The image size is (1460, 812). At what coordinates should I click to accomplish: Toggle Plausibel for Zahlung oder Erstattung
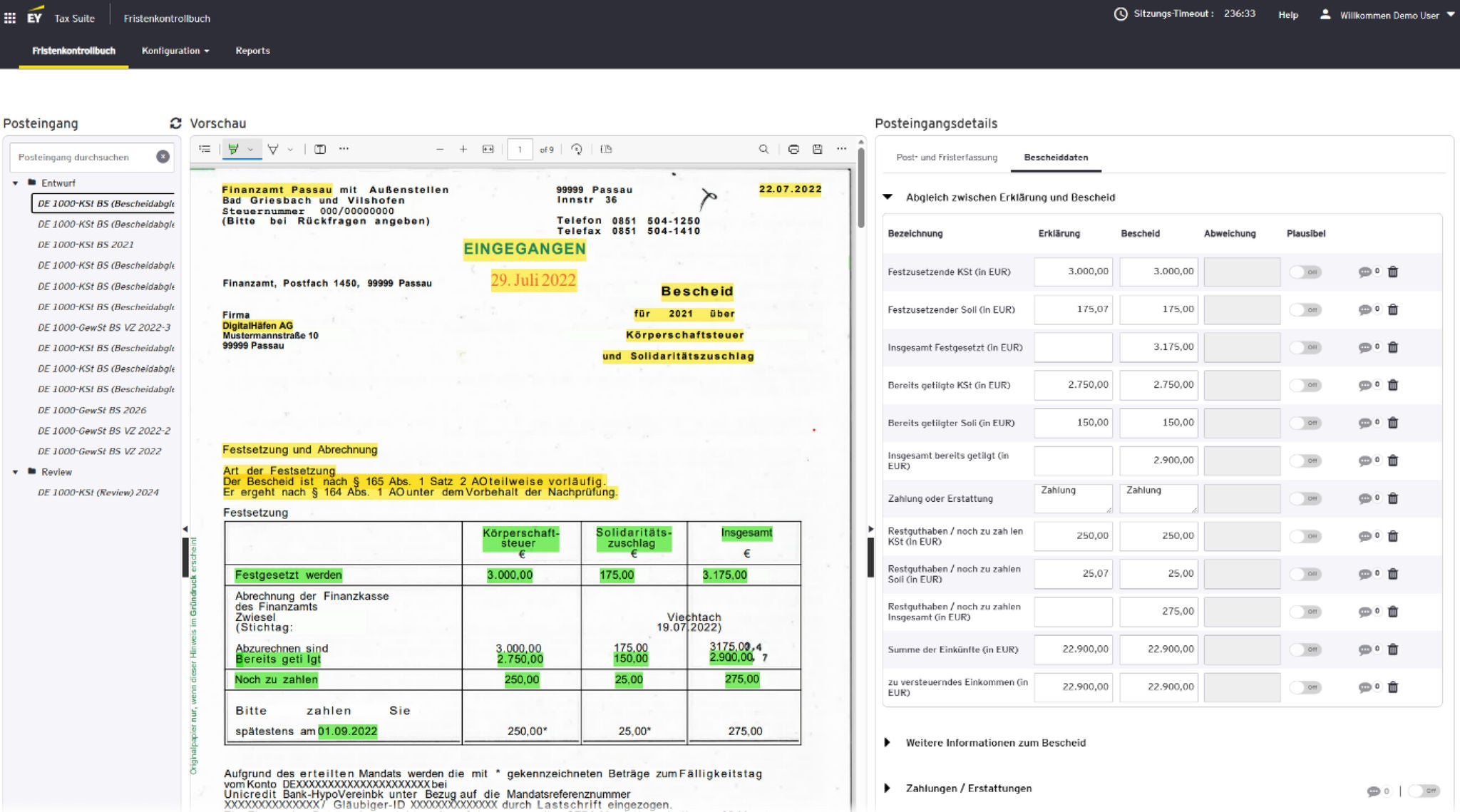(x=1305, y=498)
